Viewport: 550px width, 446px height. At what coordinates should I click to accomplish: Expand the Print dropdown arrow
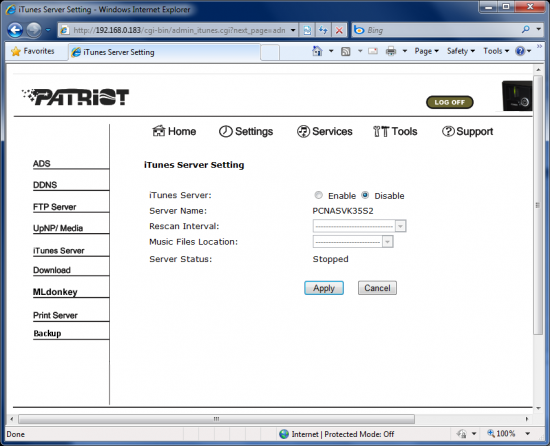(404, 51)
